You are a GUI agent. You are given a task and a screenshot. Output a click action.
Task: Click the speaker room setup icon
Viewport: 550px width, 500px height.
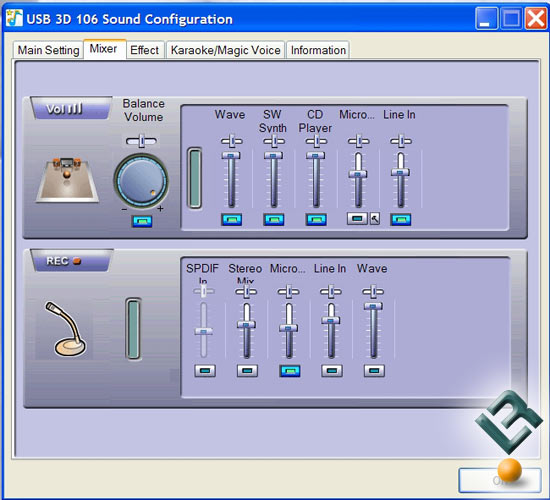coord(67,180)
